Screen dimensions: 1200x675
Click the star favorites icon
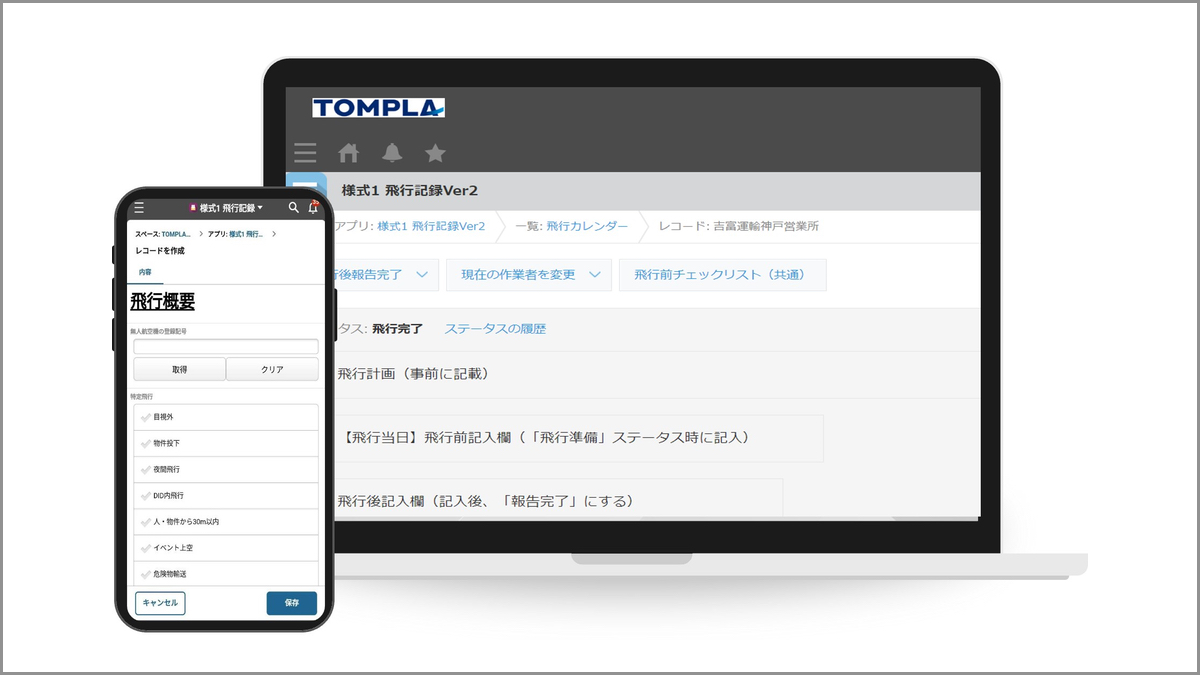point(435,152)
